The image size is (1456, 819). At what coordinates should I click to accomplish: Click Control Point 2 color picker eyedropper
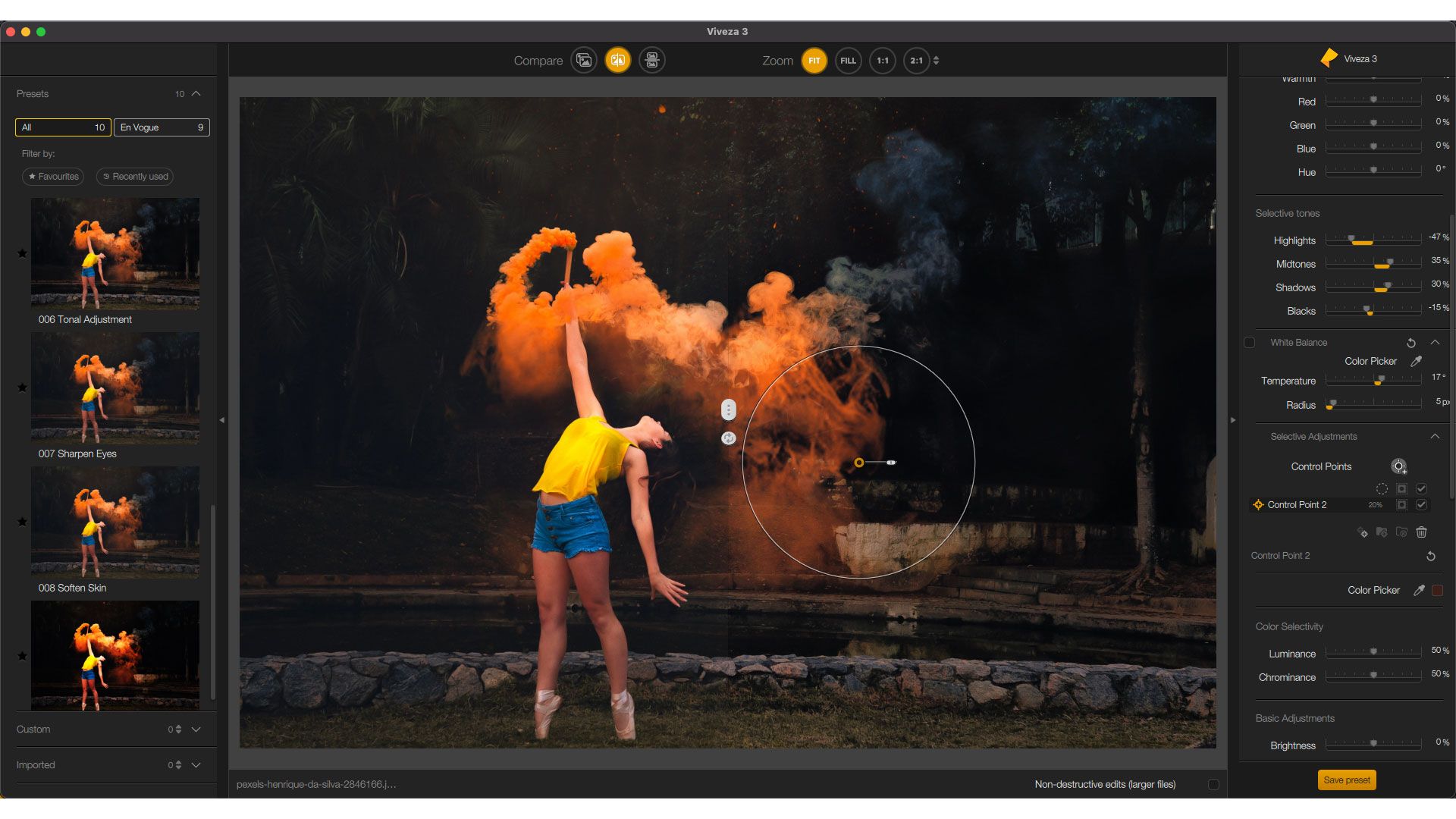(x=1419, y=590)
